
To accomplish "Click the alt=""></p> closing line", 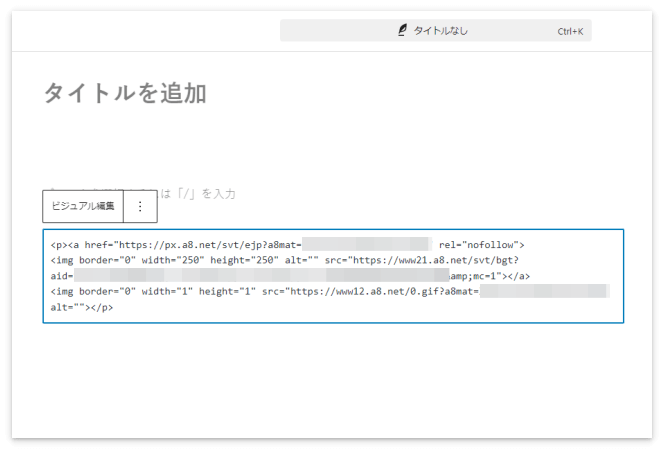I will (x=82, y=307).
